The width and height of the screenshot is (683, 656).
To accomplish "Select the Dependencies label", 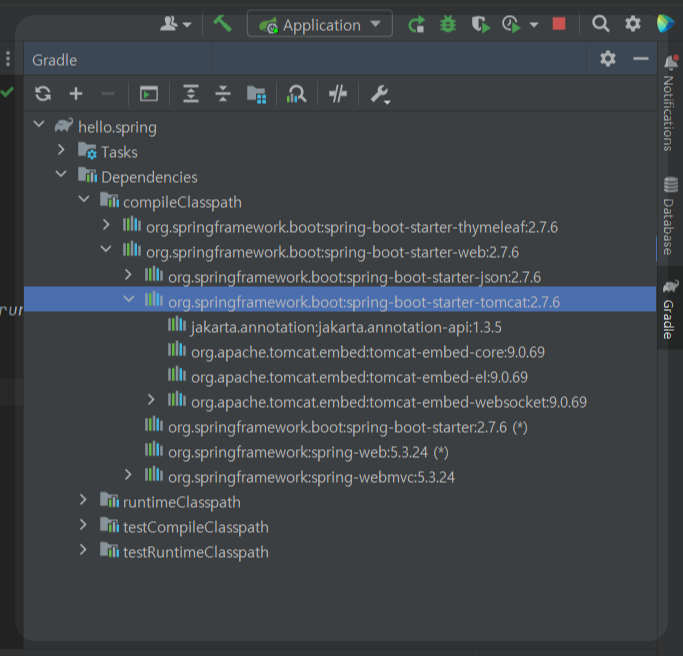I will coord(149,178).
